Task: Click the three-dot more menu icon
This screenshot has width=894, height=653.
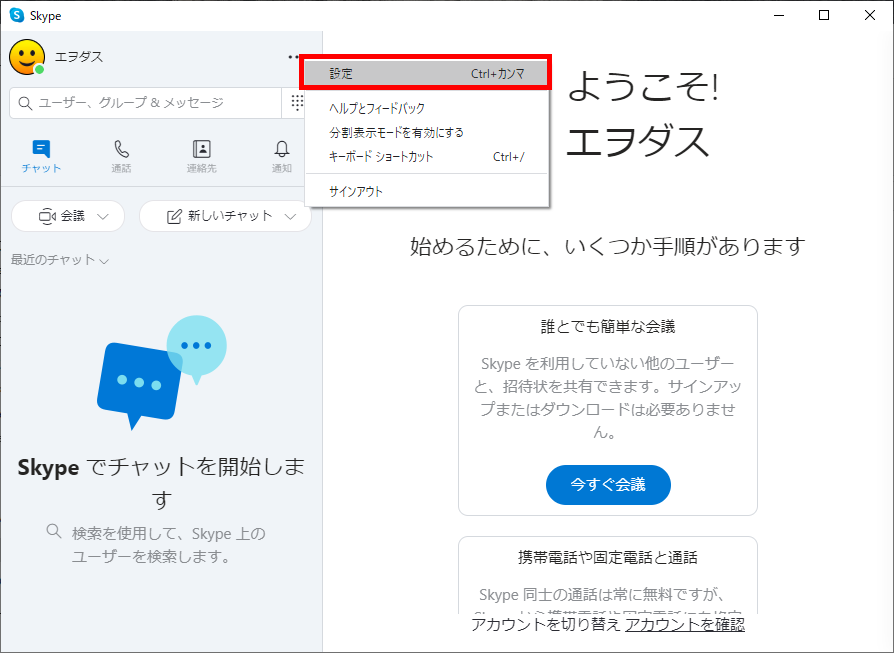Action: [x=293, y=57]
